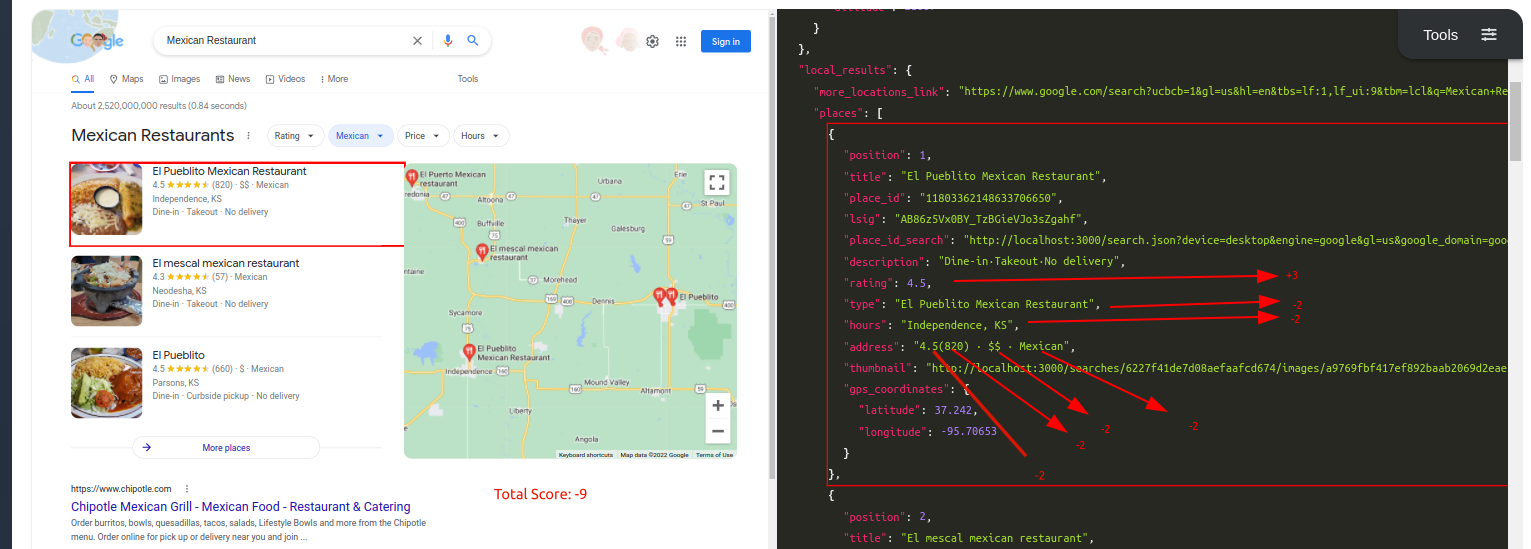
Task: Toggle fullscreen map view
Action: coord(716,182)
